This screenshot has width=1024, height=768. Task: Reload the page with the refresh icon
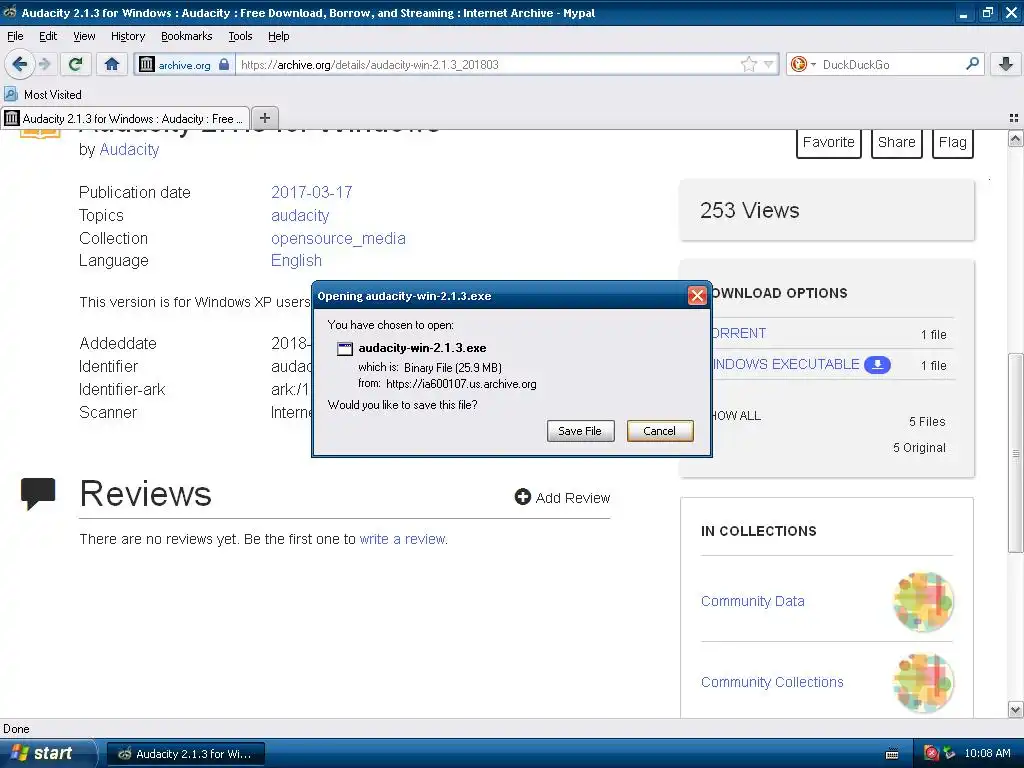pyautogui.click(x=76, y=64)
